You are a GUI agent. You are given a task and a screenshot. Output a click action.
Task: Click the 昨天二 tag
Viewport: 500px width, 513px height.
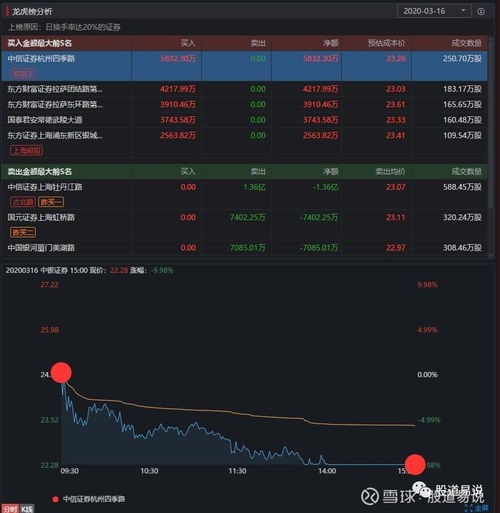pos(23,232)
